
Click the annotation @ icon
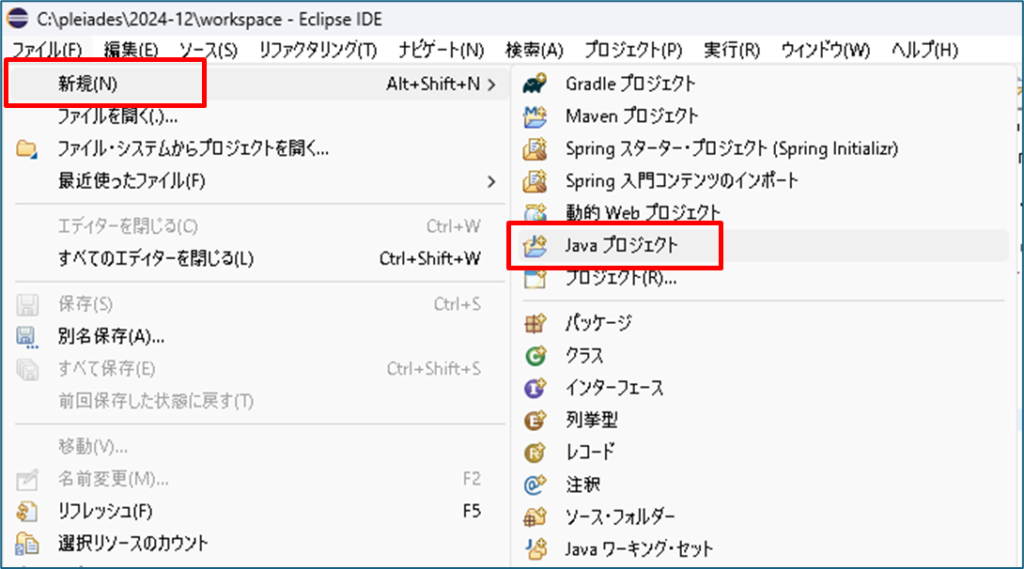coord(537,485)
